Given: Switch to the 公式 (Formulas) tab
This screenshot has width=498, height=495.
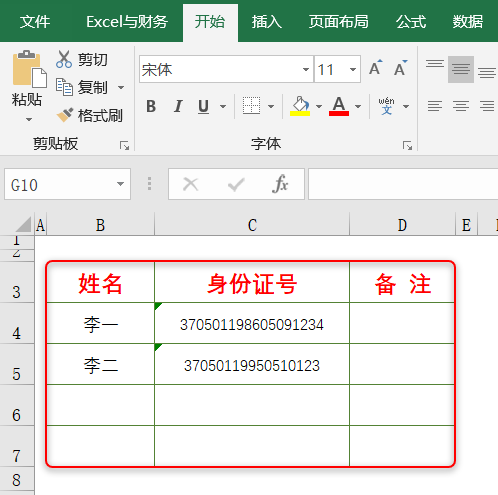Looking at the screenshot, I should 411,22.
